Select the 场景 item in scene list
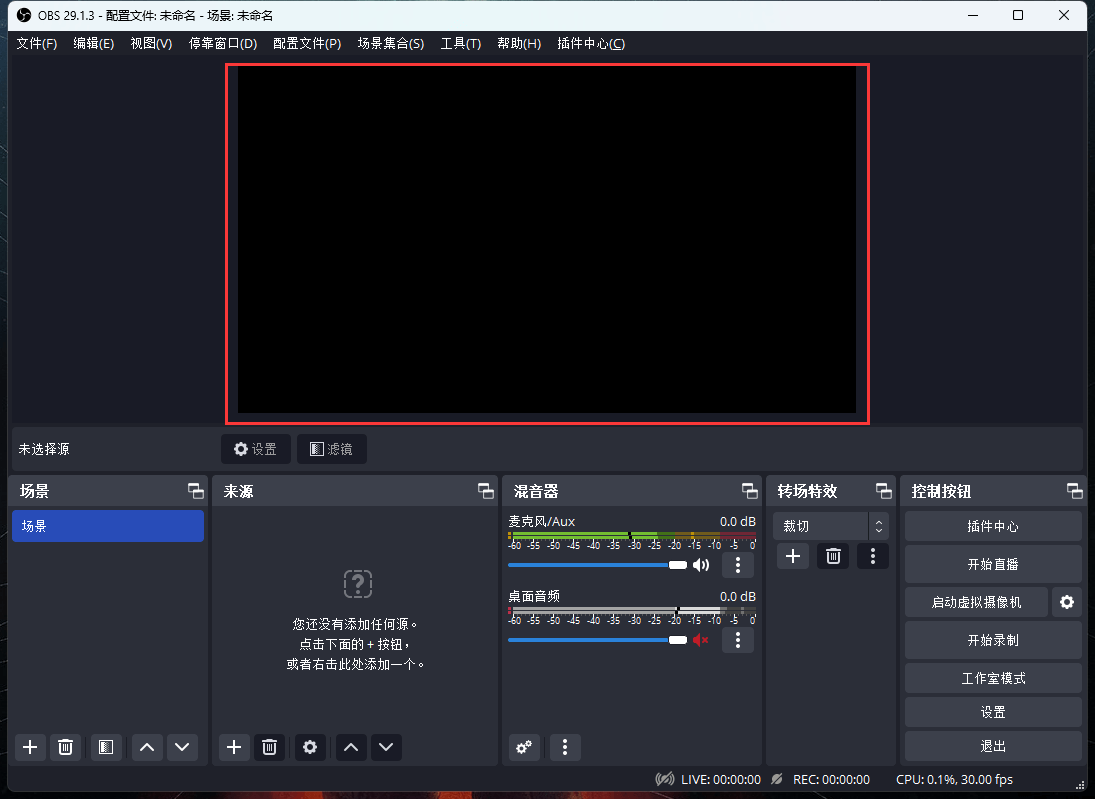 [x=108, y=526]
